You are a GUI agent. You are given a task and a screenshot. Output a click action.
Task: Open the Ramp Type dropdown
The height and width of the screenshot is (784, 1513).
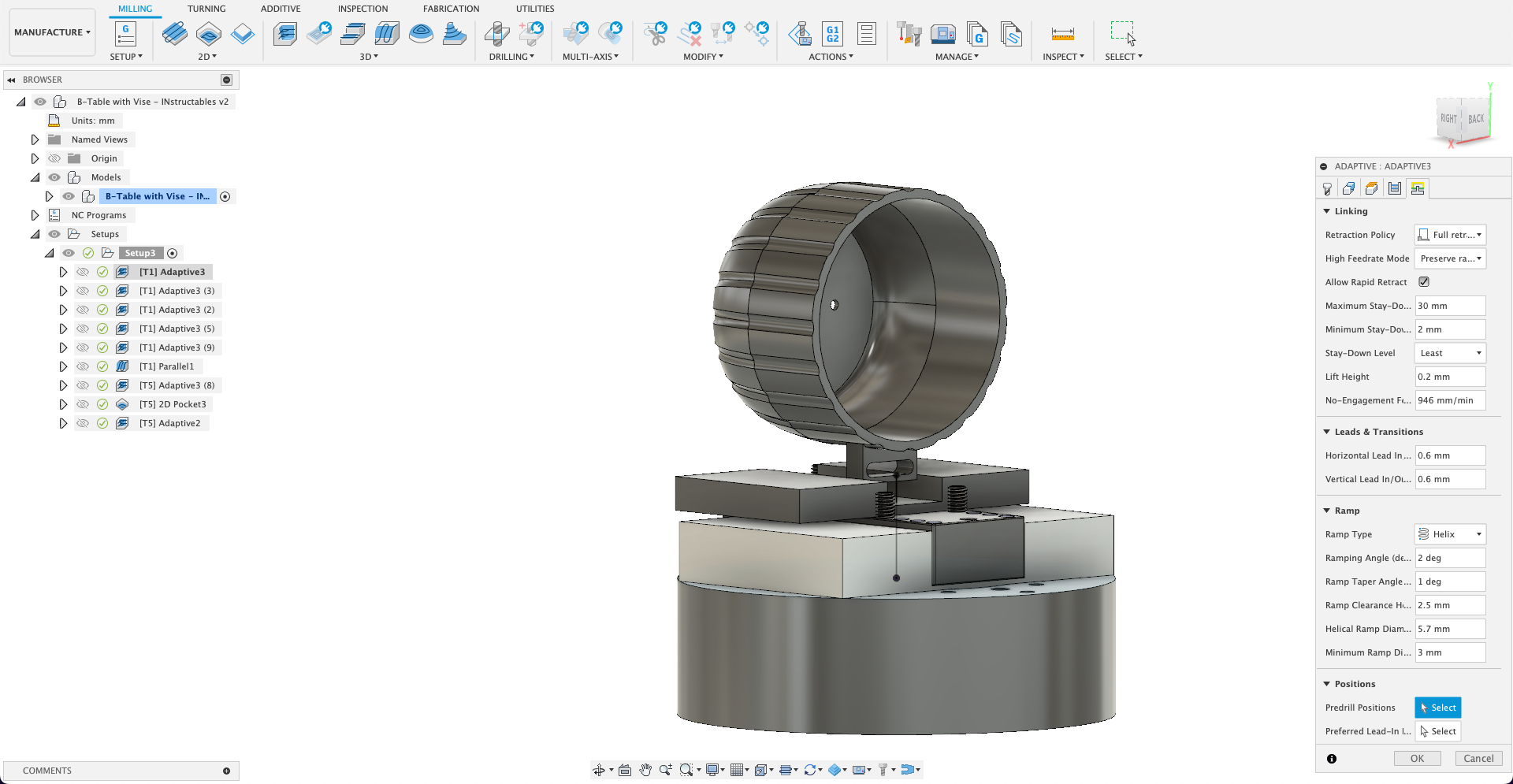click(x=1450, y=534)
